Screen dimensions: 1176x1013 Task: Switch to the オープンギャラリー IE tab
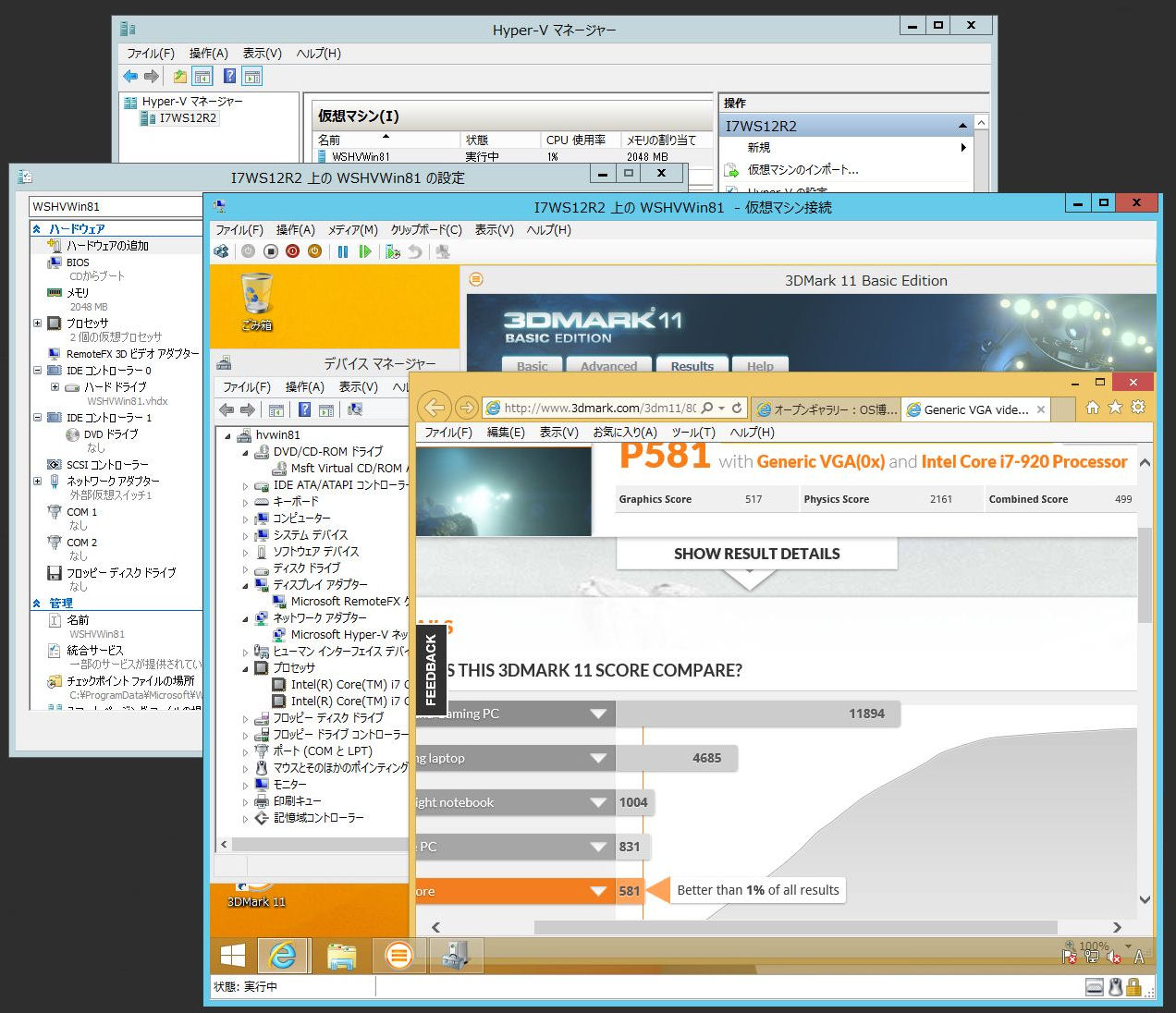point(827,409)
